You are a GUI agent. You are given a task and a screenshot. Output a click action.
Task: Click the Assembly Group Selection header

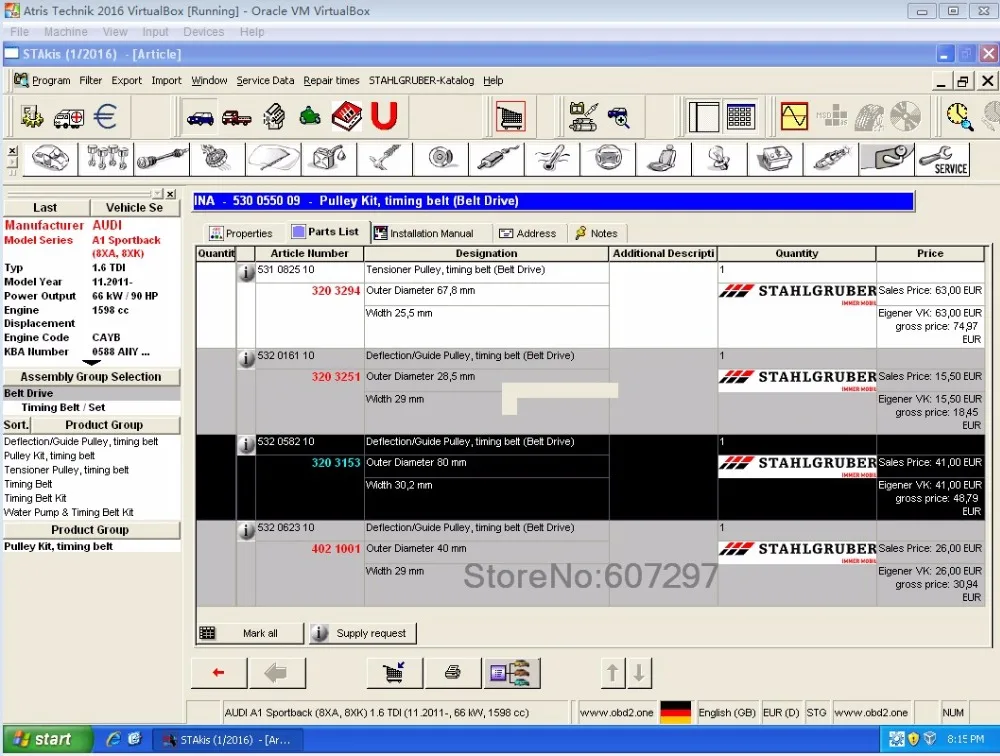(91, 376)
